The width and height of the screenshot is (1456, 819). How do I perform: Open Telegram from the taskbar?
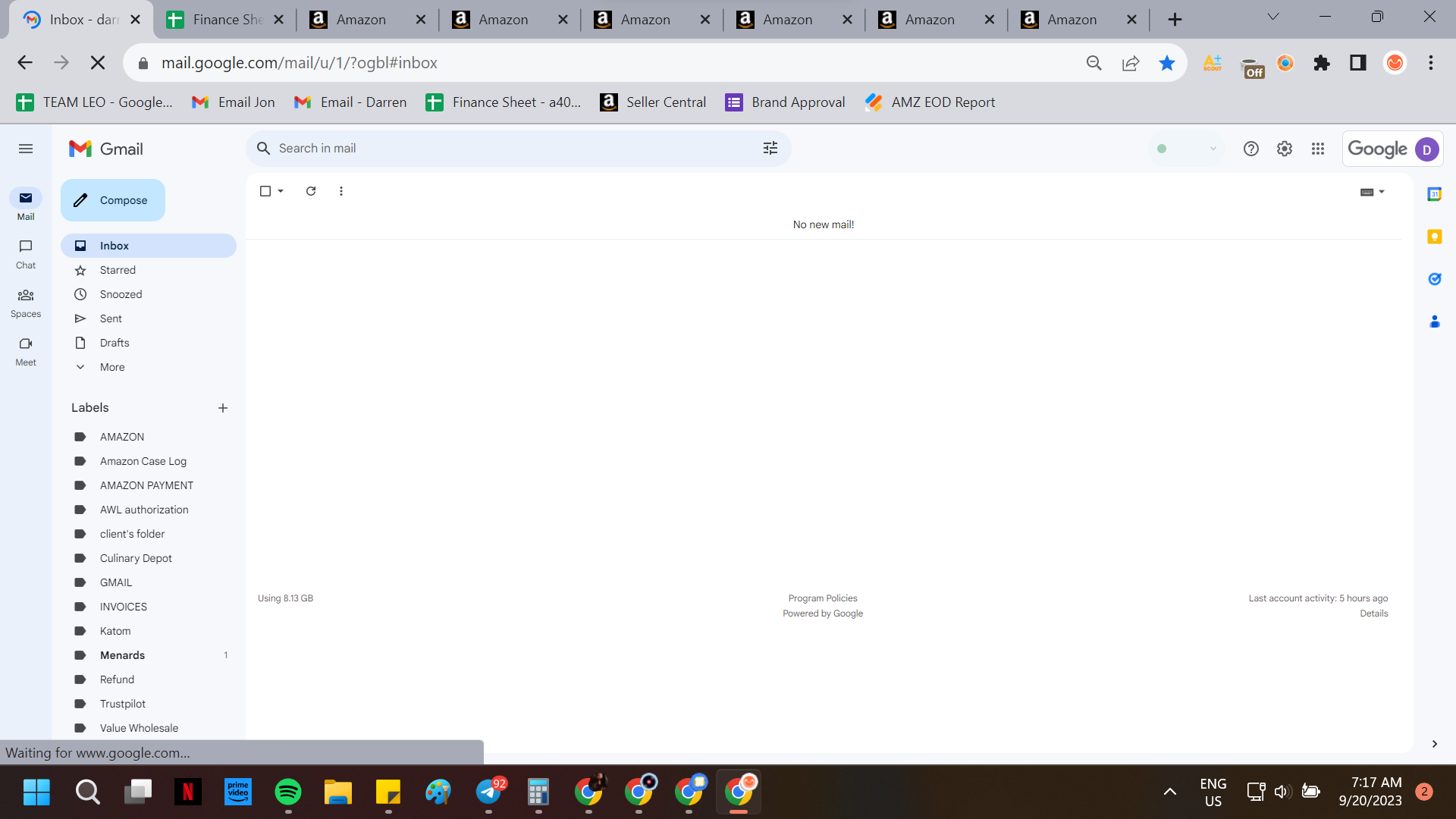(x=489, y=792)
